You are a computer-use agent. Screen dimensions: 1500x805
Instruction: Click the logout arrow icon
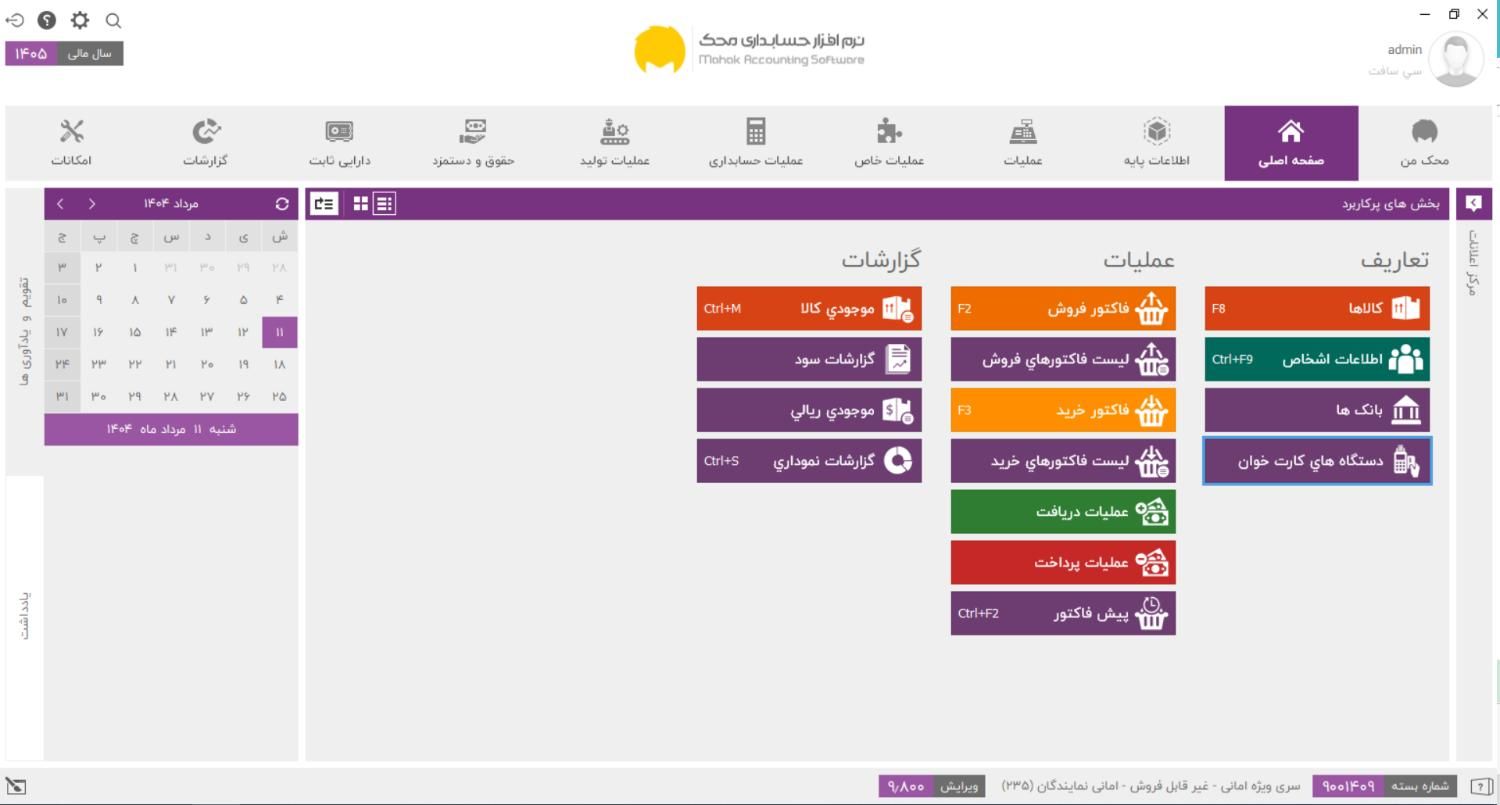tap(16, 20)
